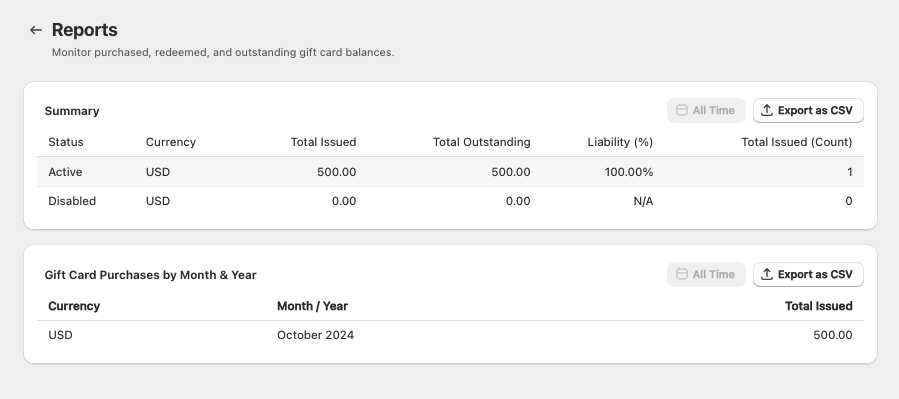Click the Total Issued (Count) header
Viewport: 899px width, 399px height.
tap(797, 142)
